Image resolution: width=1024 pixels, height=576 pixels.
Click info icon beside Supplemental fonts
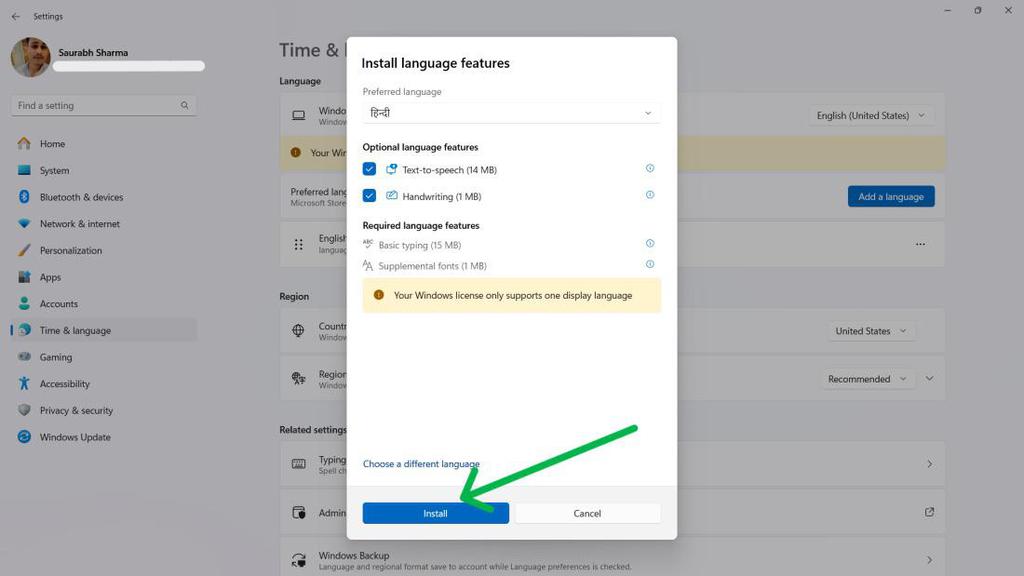650,264
